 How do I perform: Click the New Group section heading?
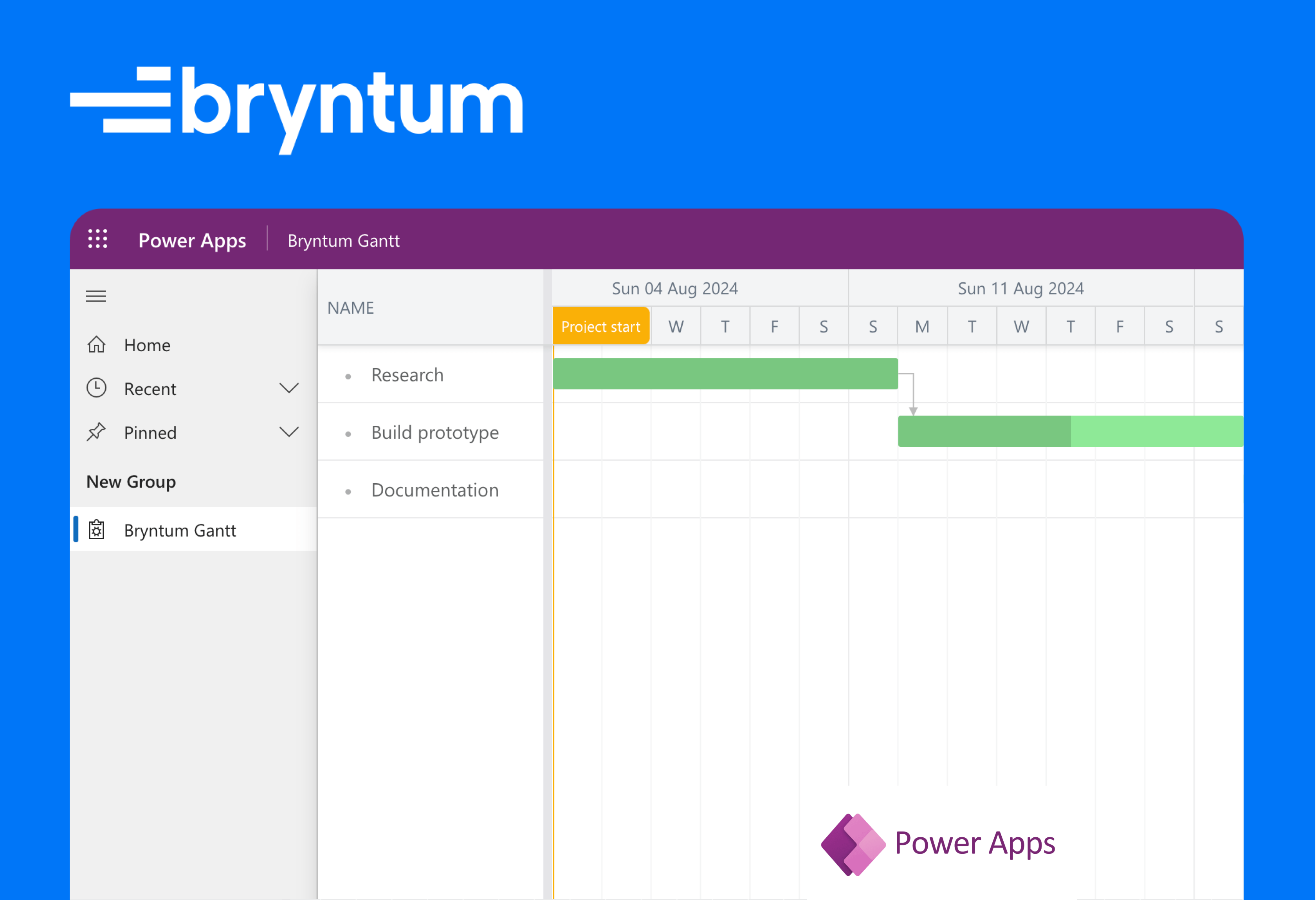tap(131, 481)
